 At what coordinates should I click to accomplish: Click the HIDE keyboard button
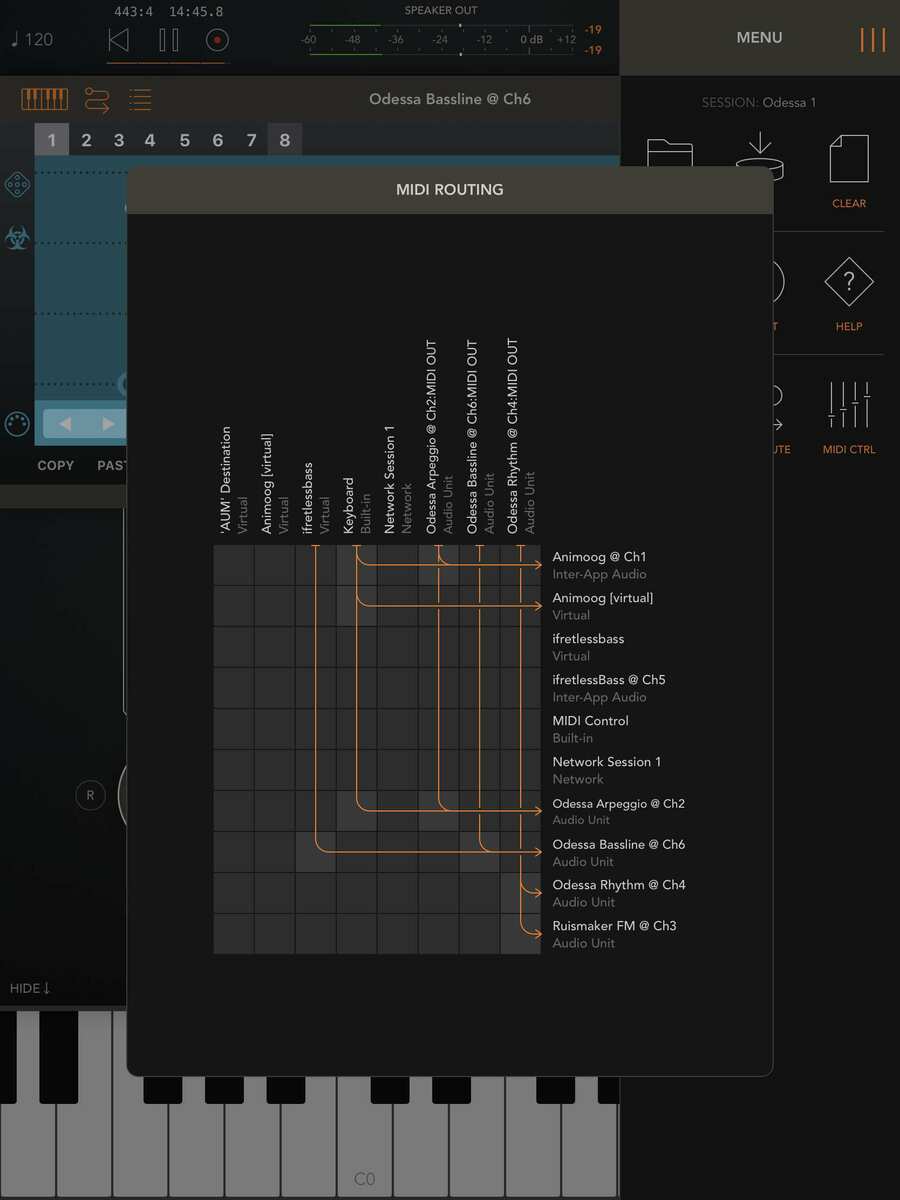coord(30,988)
